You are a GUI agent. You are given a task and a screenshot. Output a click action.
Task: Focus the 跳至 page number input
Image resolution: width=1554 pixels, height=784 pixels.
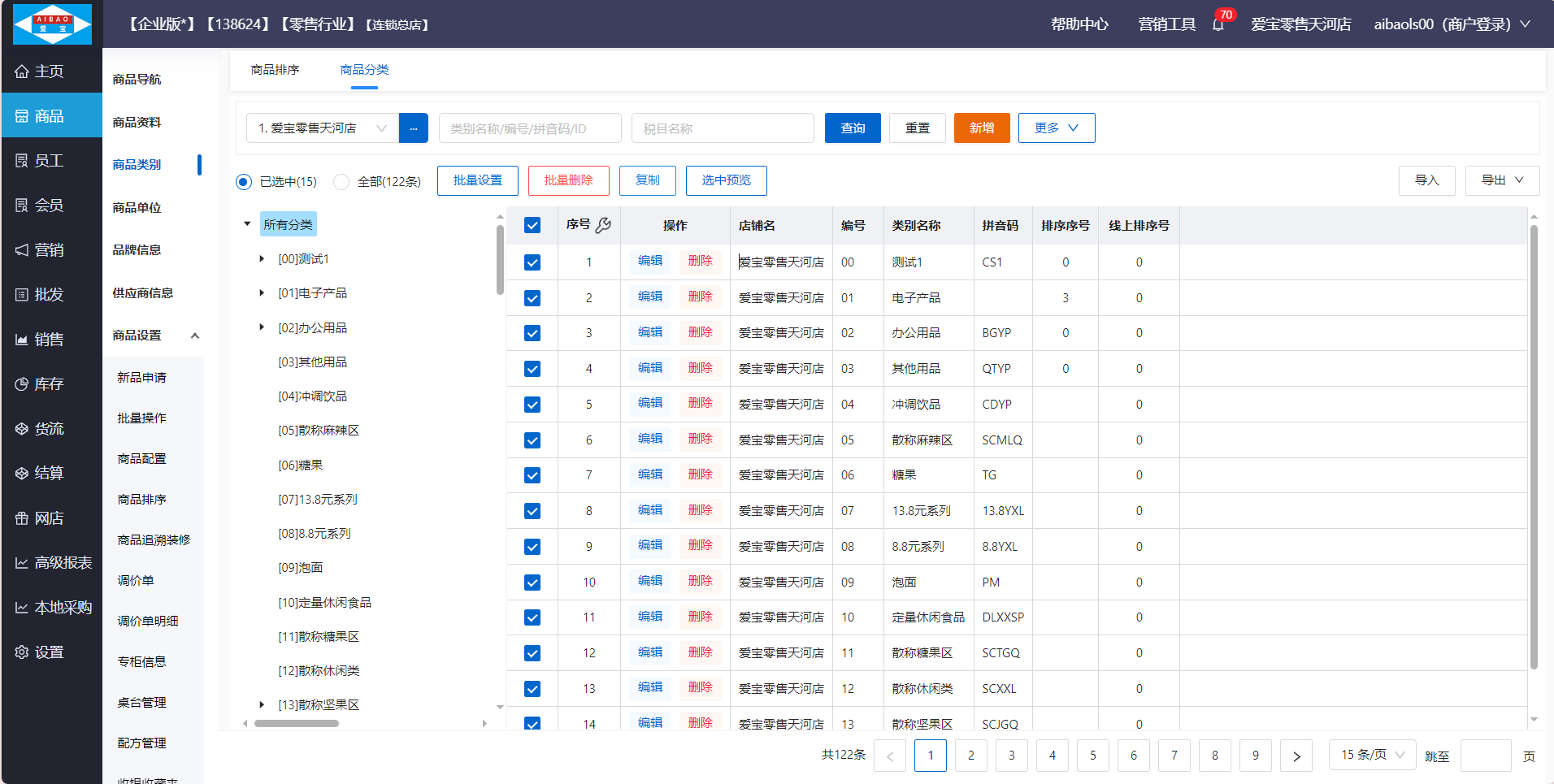coord(1486,756)
